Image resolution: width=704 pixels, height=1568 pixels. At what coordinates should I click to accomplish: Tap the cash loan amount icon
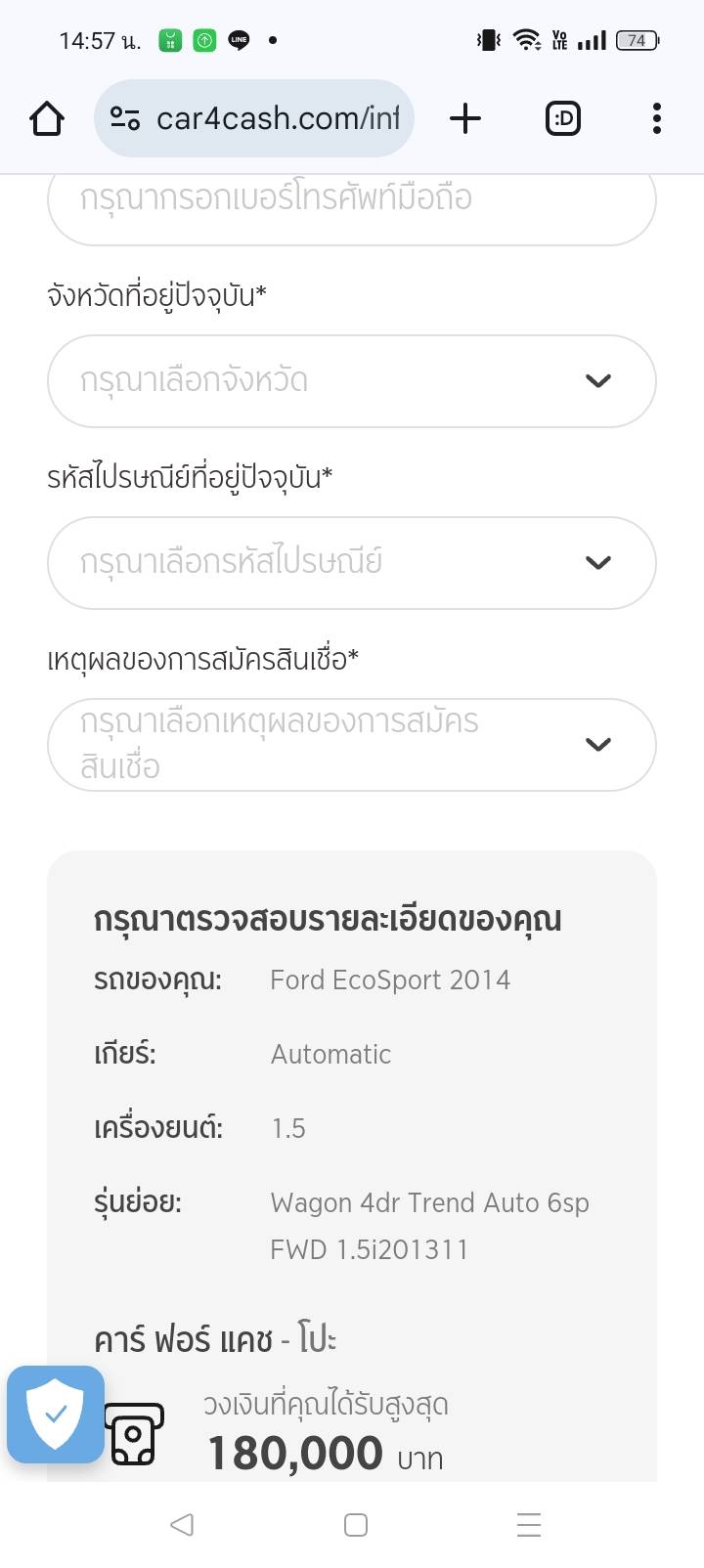[x=135, y=1434]
